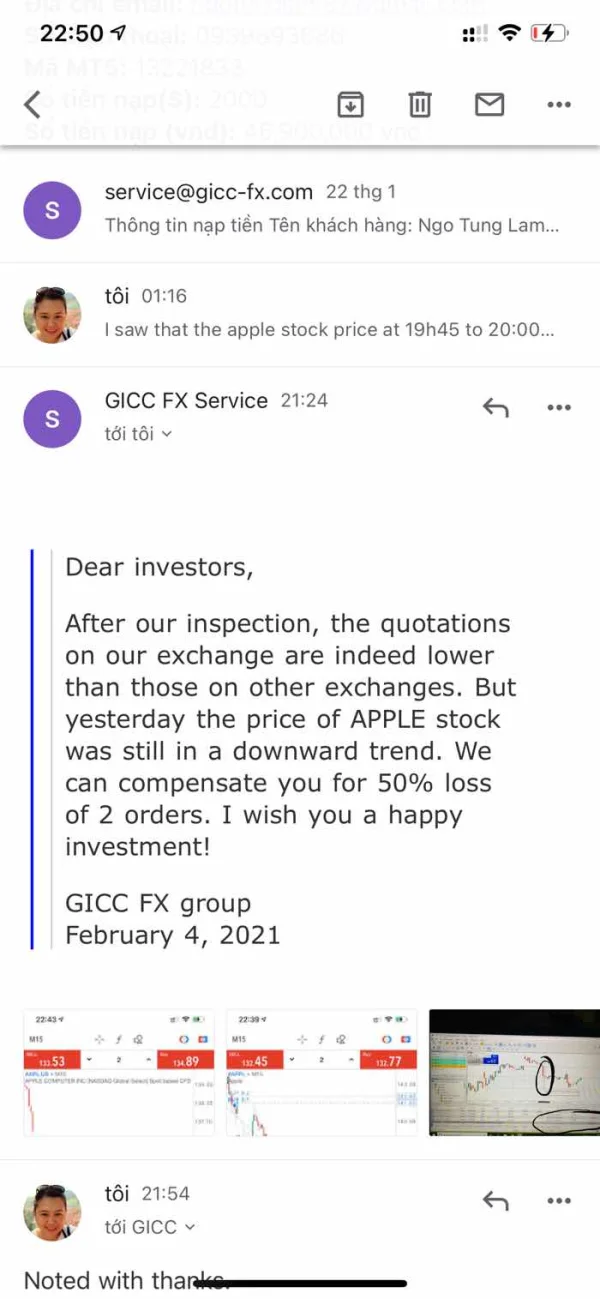Open first attachment showing 133.53 price
600x1299 pixels.
pos(120,1072)
